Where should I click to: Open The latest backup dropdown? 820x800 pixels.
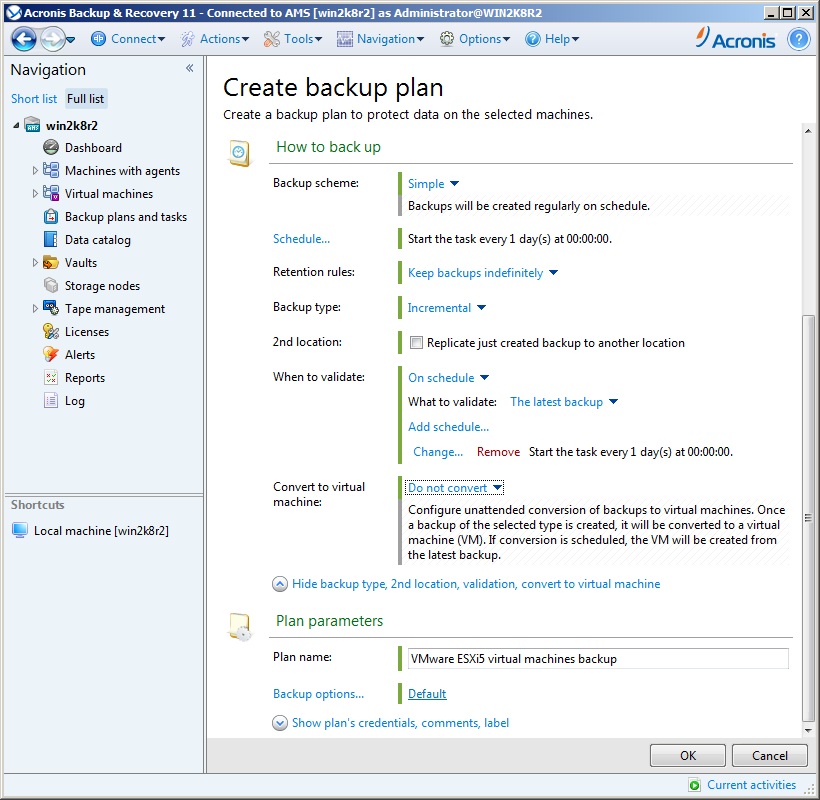click(564, 402)
